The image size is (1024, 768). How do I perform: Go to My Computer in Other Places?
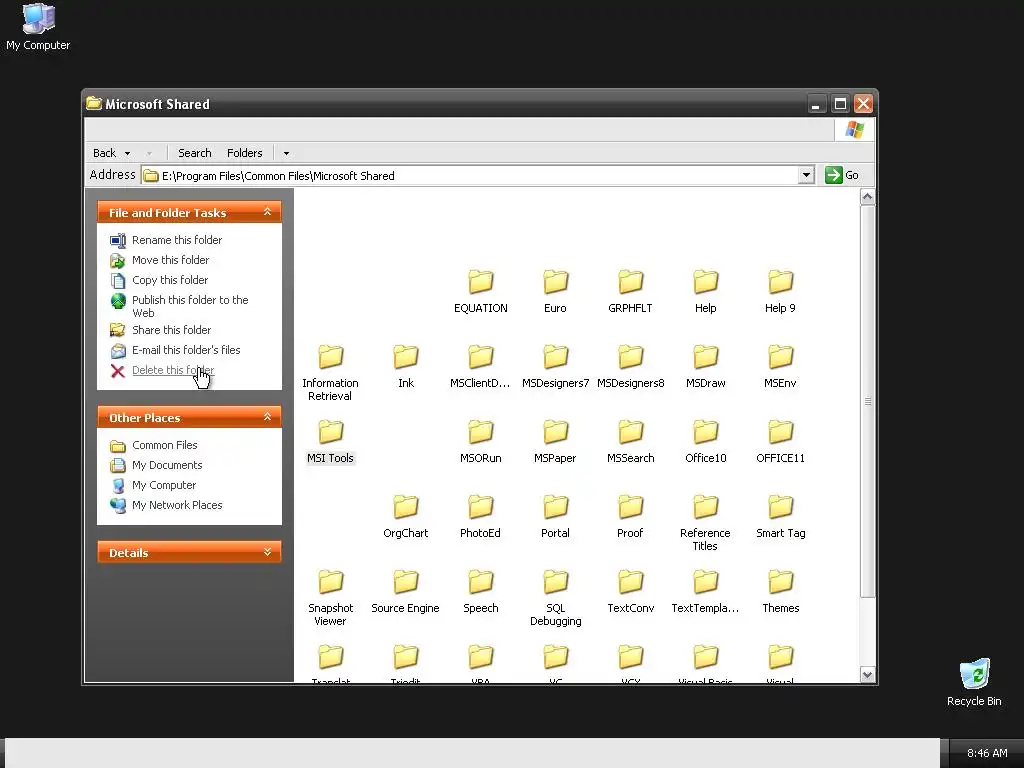(x=164, y=485)
